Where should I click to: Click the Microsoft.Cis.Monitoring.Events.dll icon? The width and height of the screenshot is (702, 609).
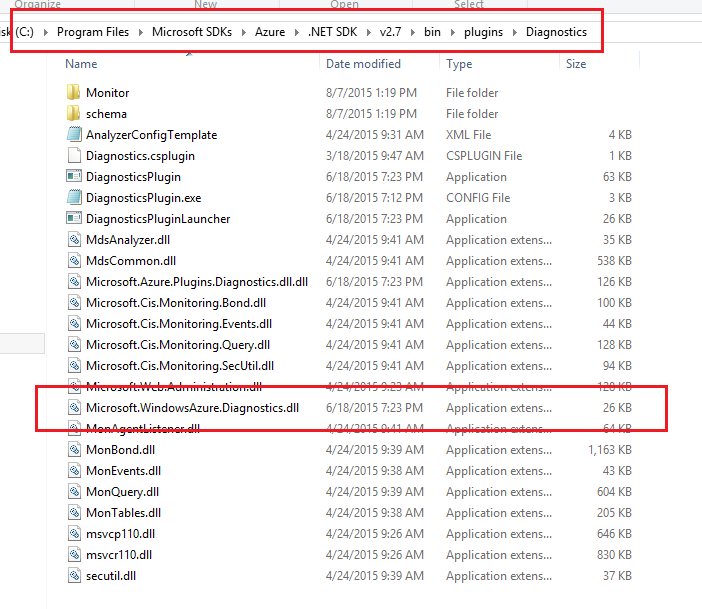click(x=74, y=324)
